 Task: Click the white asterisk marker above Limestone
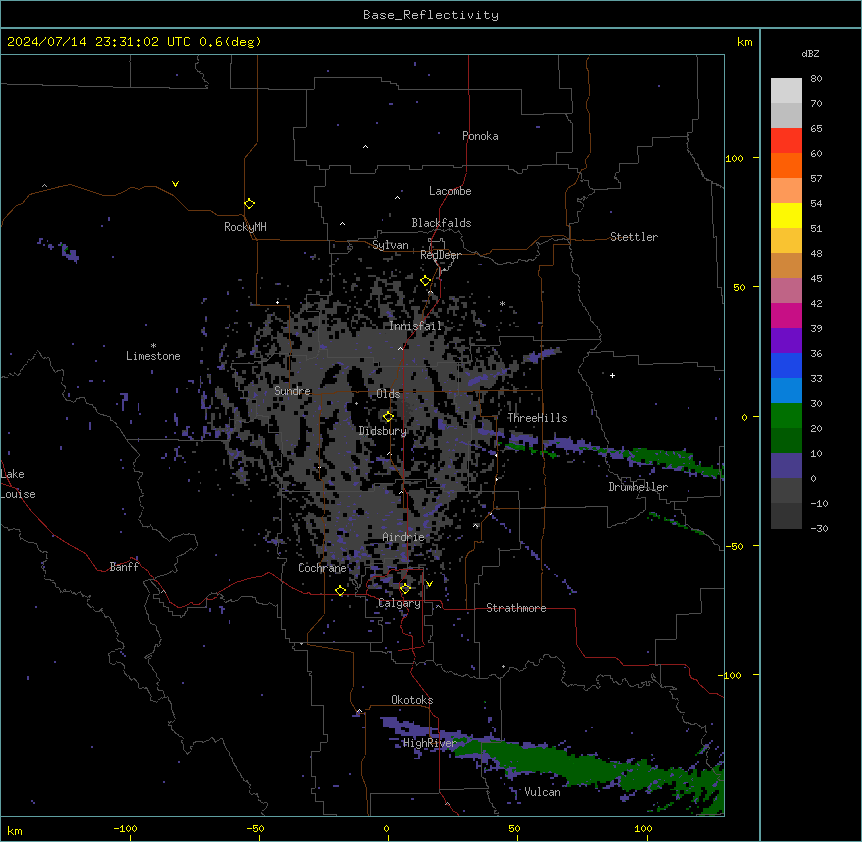153,346
